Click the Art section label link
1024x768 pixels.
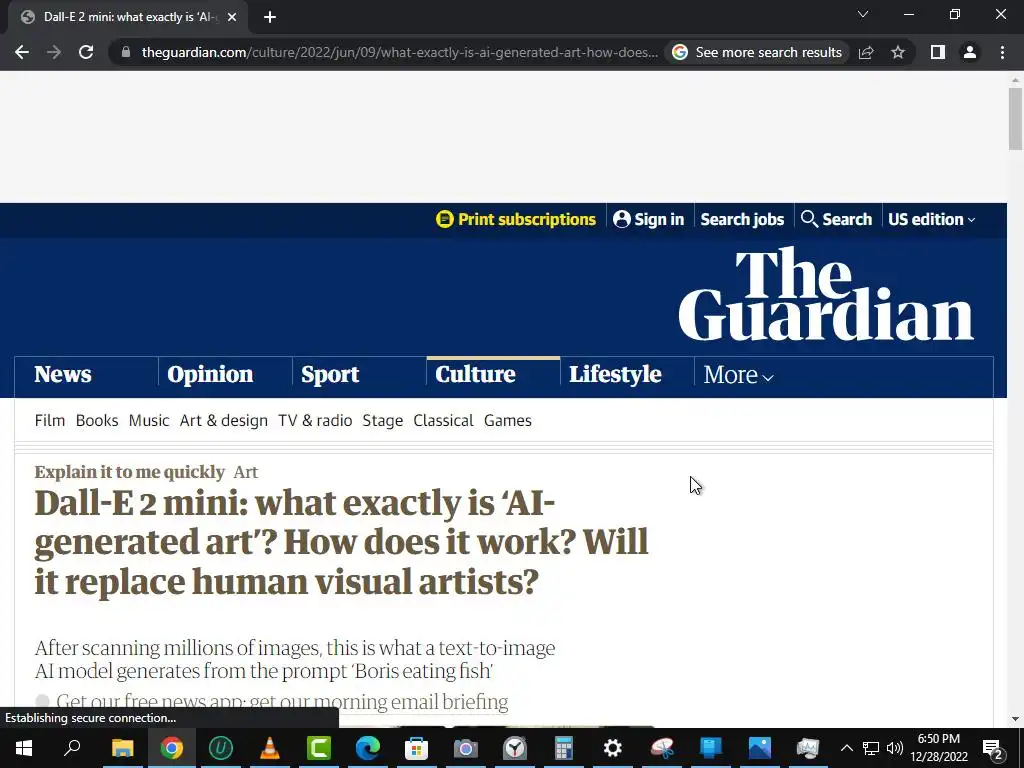tap(246, 472)
